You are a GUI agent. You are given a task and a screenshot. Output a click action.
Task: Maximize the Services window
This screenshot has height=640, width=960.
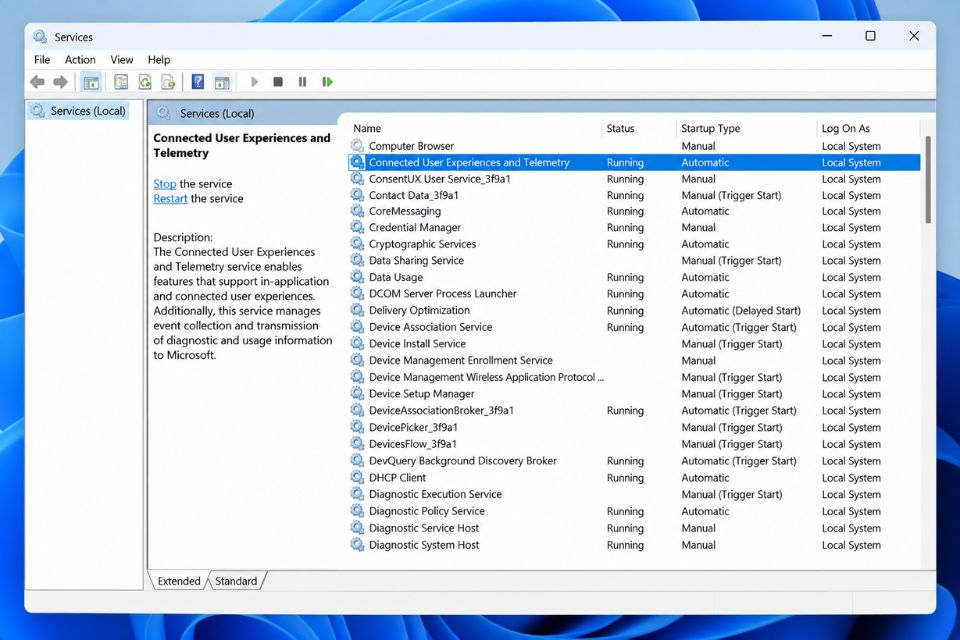870,36
